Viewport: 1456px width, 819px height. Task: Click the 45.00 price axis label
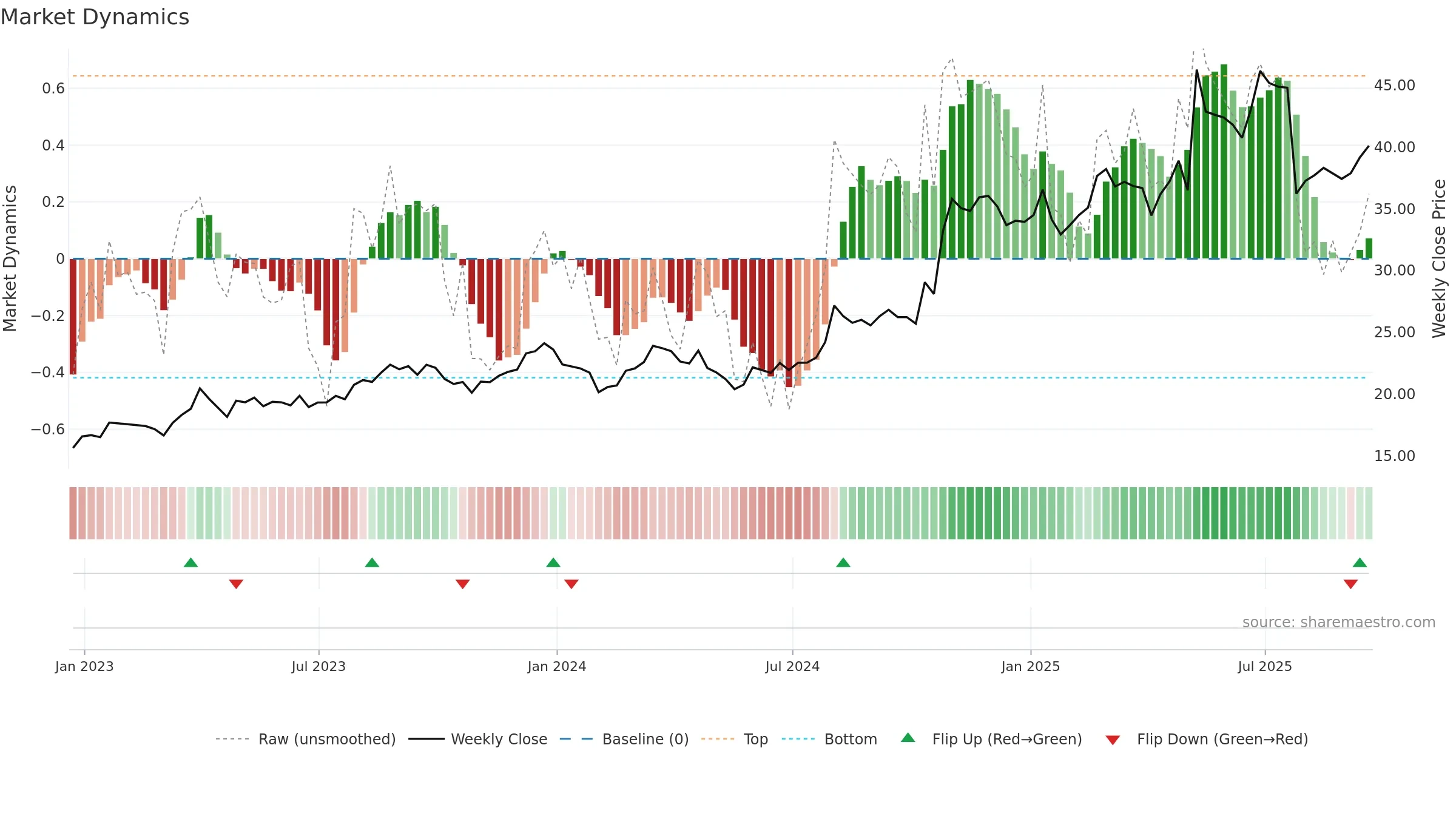(x=1395, y=86)
